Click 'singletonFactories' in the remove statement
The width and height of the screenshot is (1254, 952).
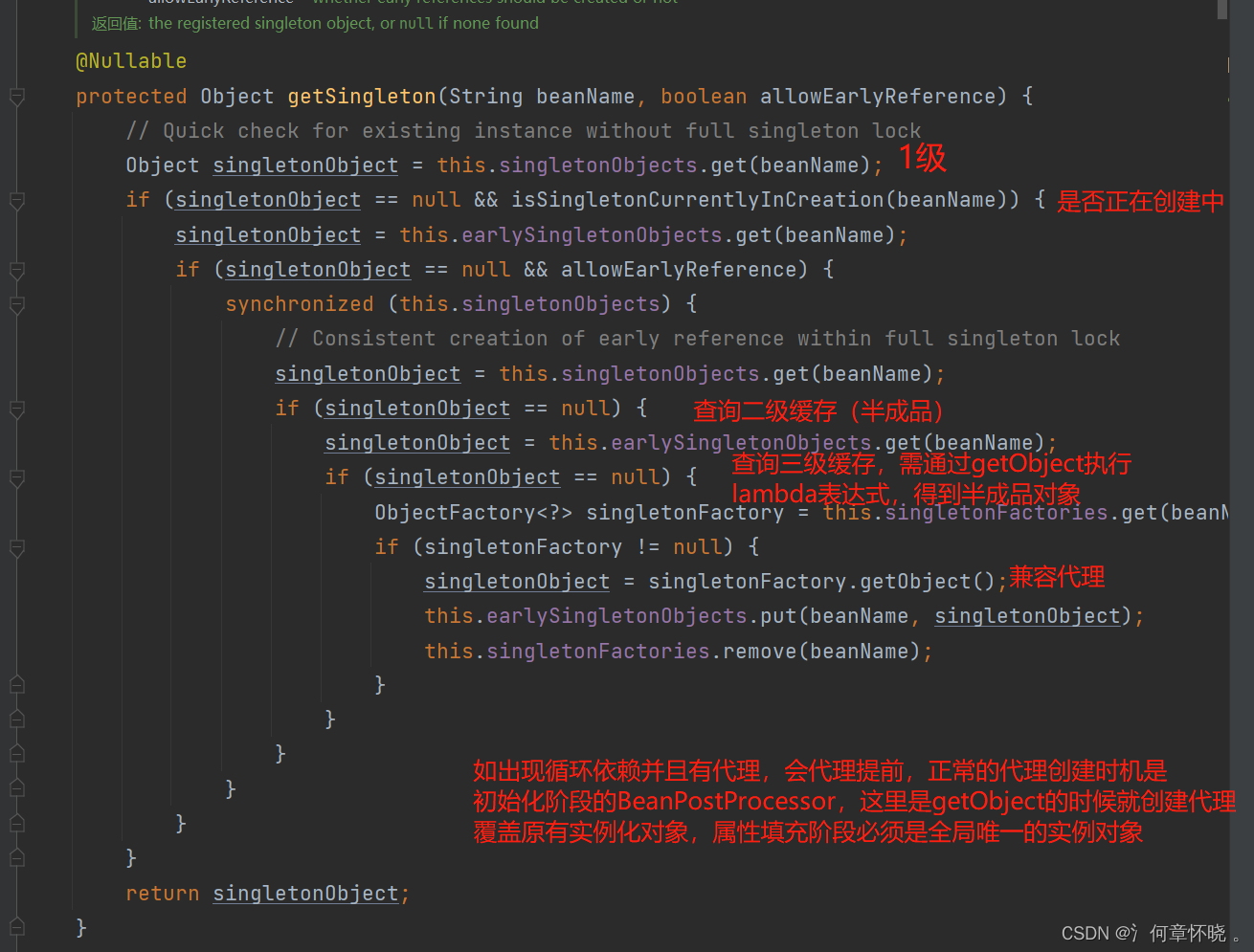[598, 652]
